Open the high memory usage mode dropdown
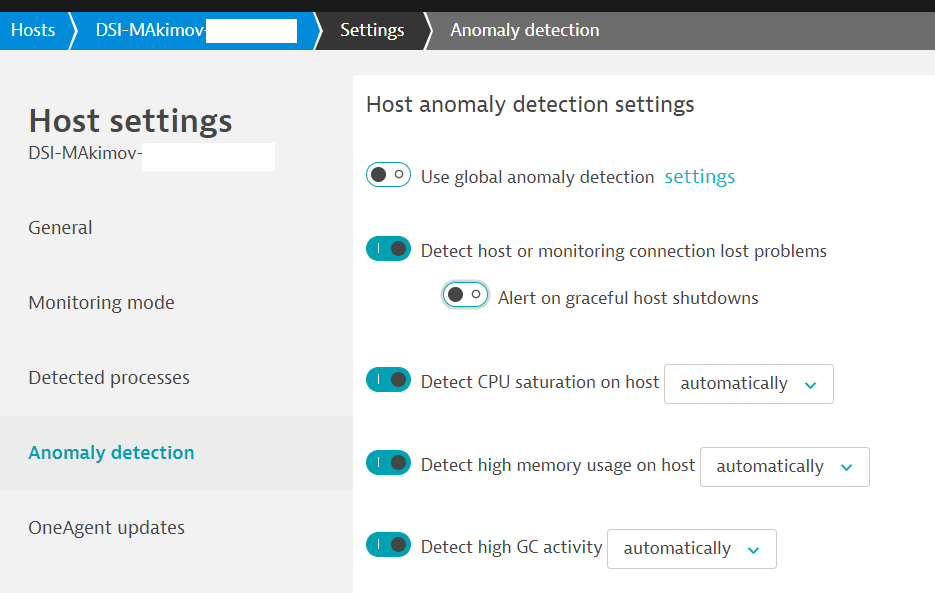The width and height of the screenshot is (935, 593). pos(784,467)
